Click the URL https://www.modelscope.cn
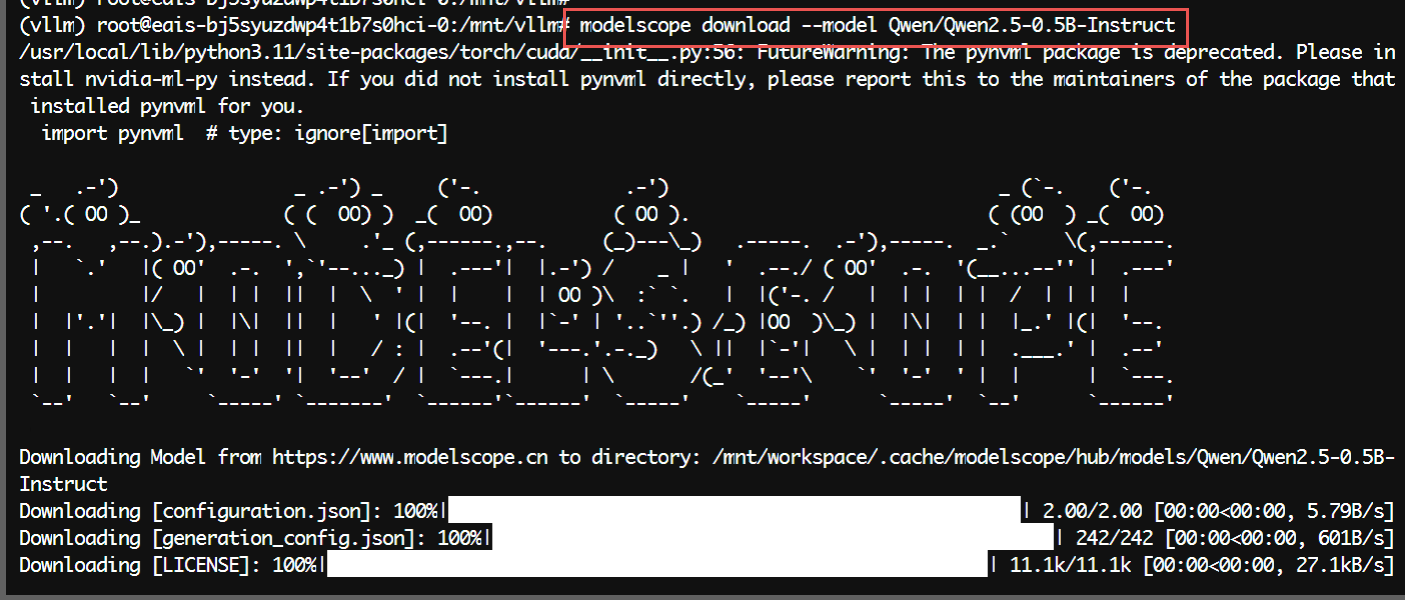The width and height of the screenshot is (1405, 600). 411,457
